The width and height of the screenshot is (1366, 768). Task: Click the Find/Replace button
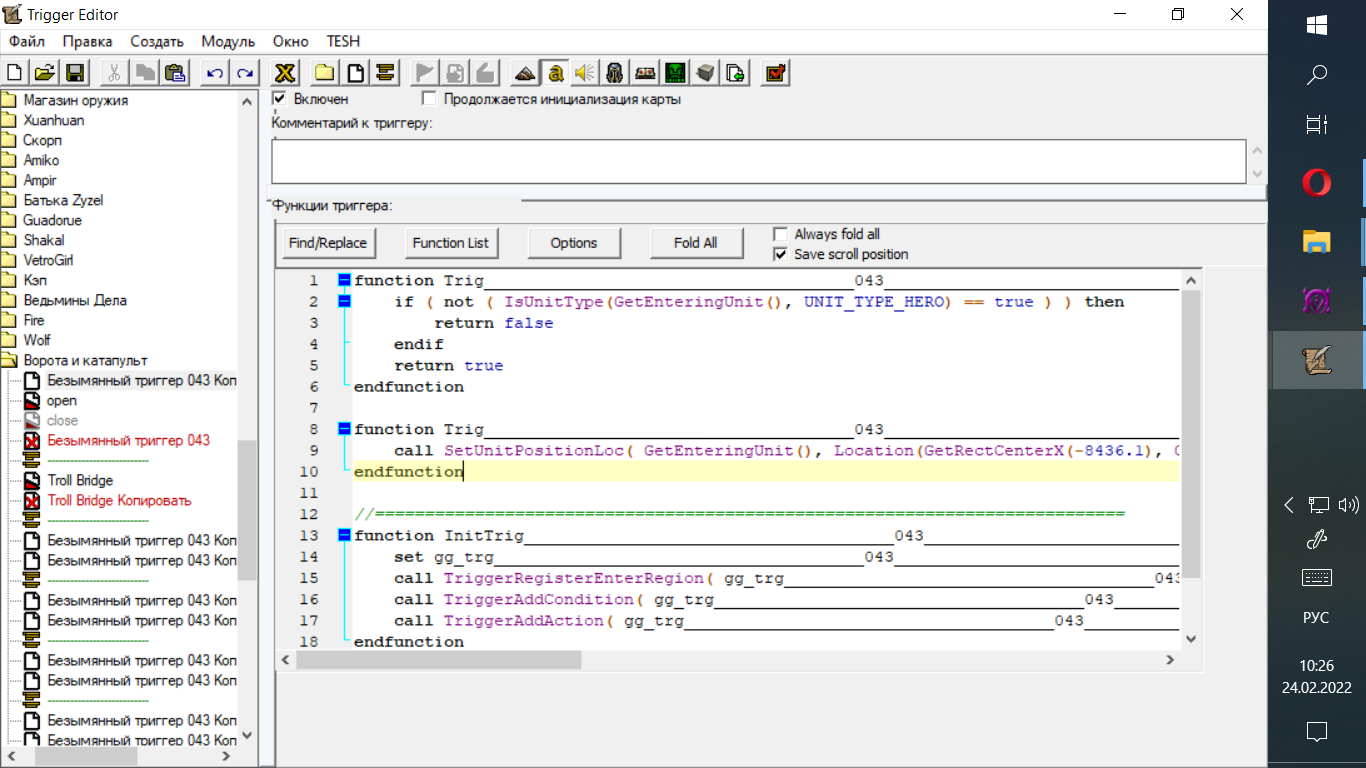[x=327, y=243]
